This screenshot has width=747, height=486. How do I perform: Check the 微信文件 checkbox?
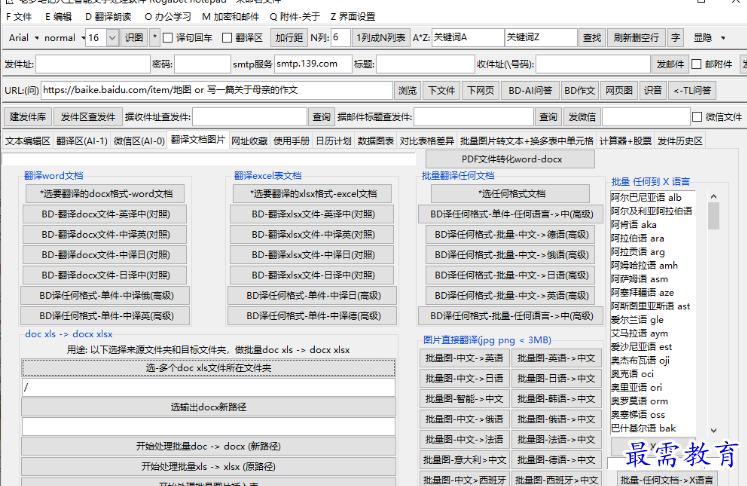[697, 117]
